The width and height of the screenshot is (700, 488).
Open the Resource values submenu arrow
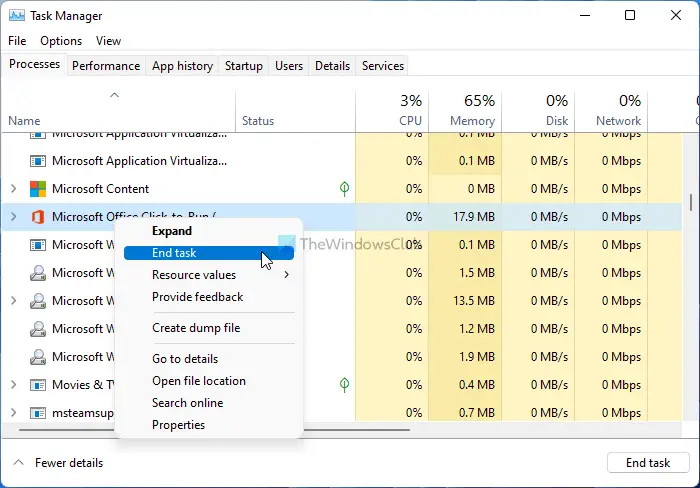pyautogui.click(x=287, y=275)
